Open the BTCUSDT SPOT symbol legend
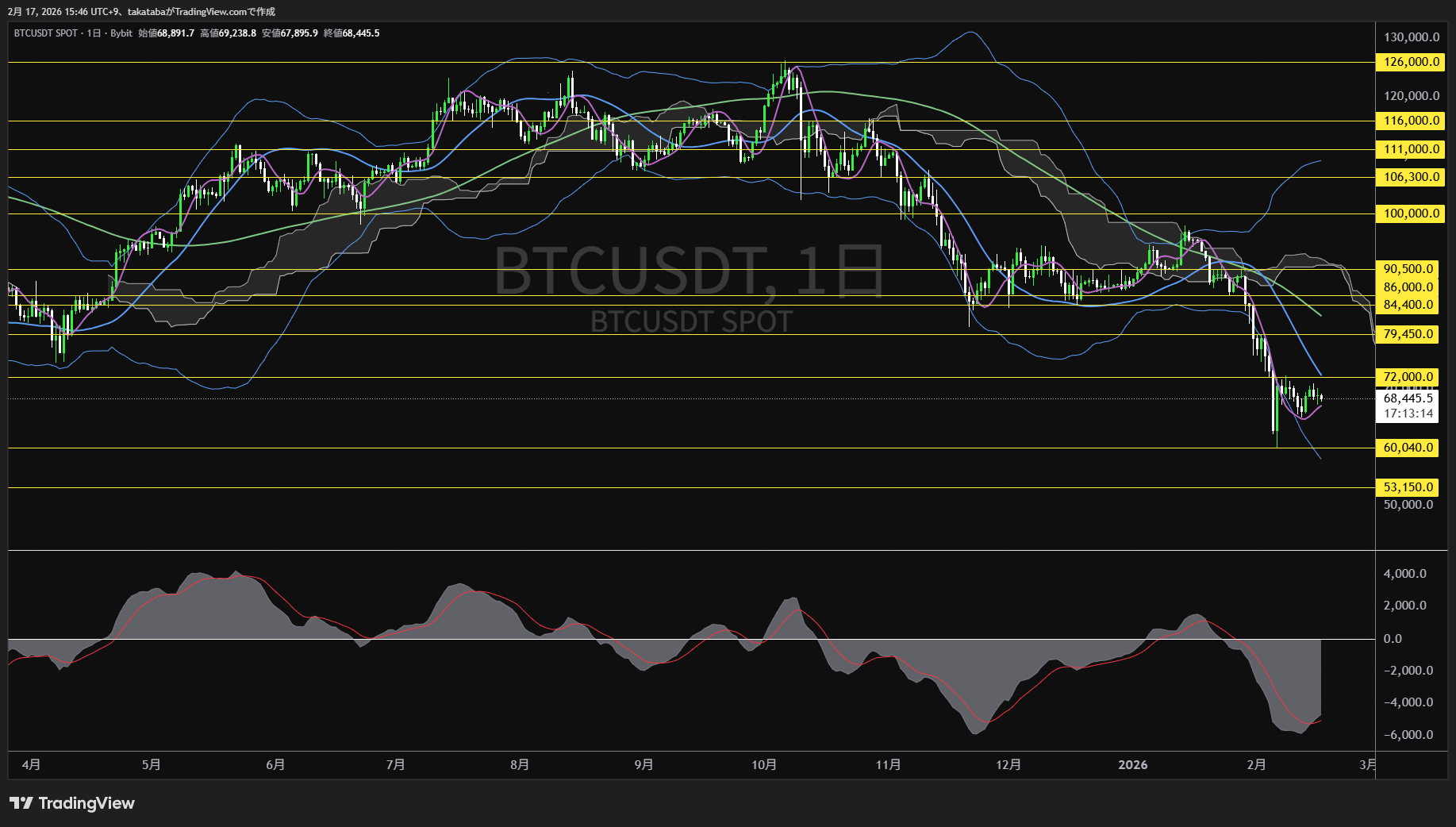The image size is (1456, 827). (x=44, y=33)
